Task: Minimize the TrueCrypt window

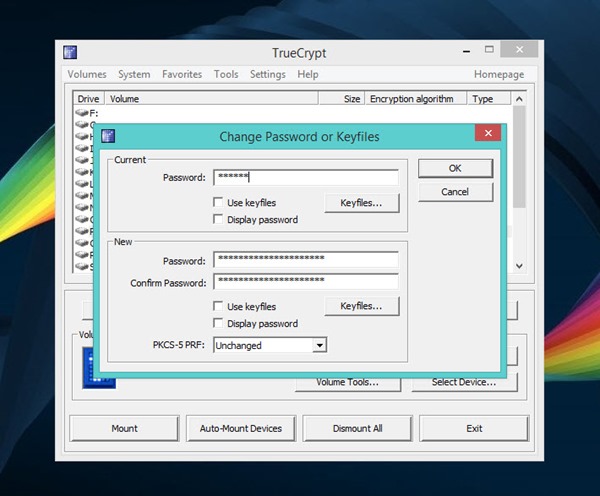Action: click(x=466, y=51)
